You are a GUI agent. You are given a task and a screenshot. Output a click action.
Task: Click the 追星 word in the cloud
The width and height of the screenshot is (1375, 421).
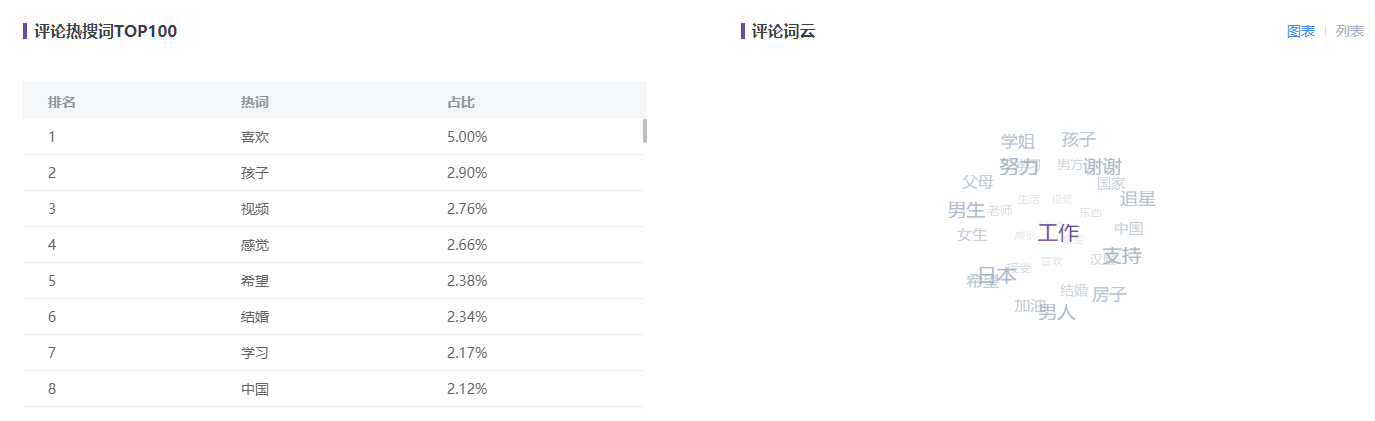coord(1138,199)
